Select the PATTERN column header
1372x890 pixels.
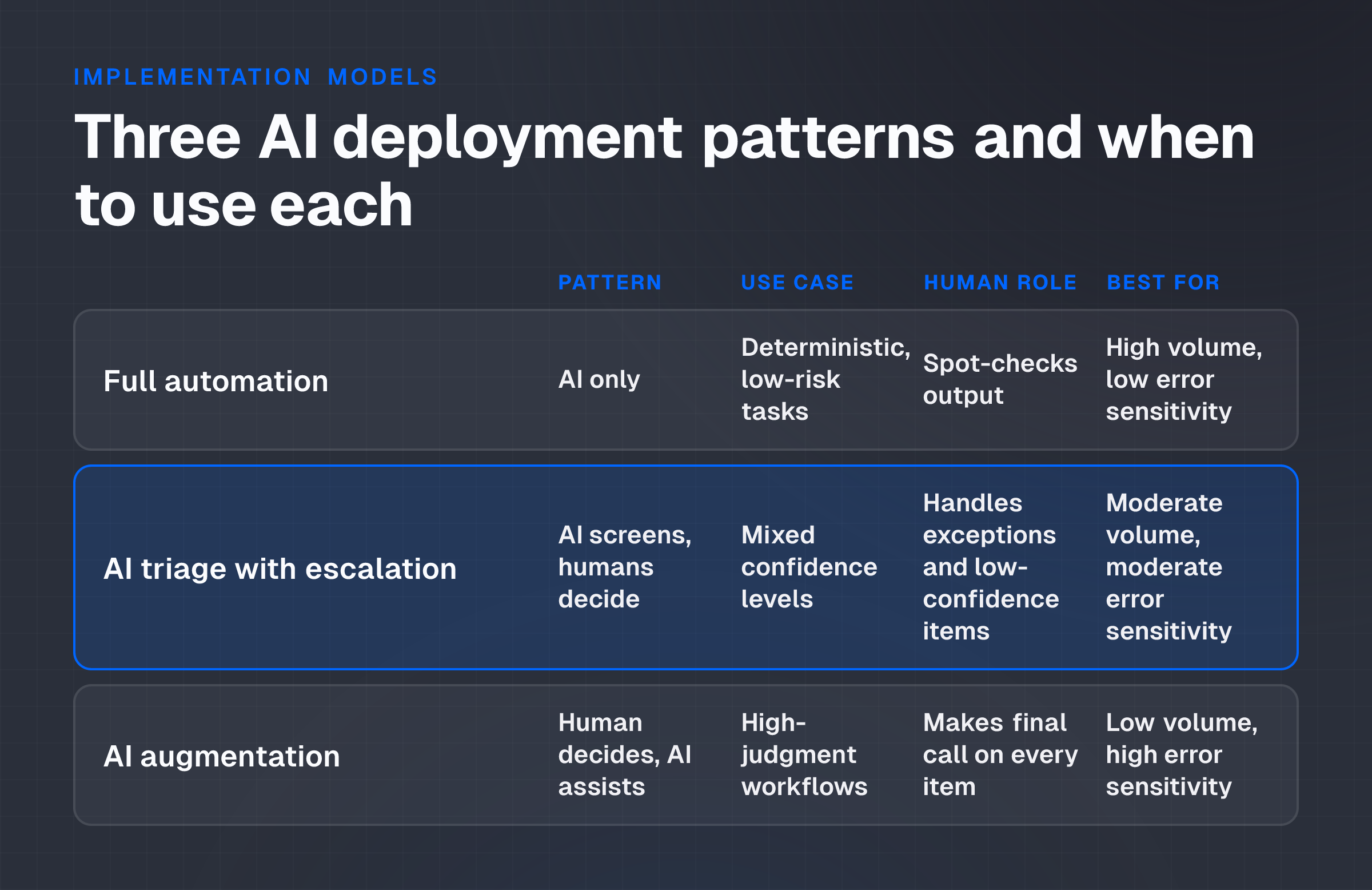pos(609,282)
